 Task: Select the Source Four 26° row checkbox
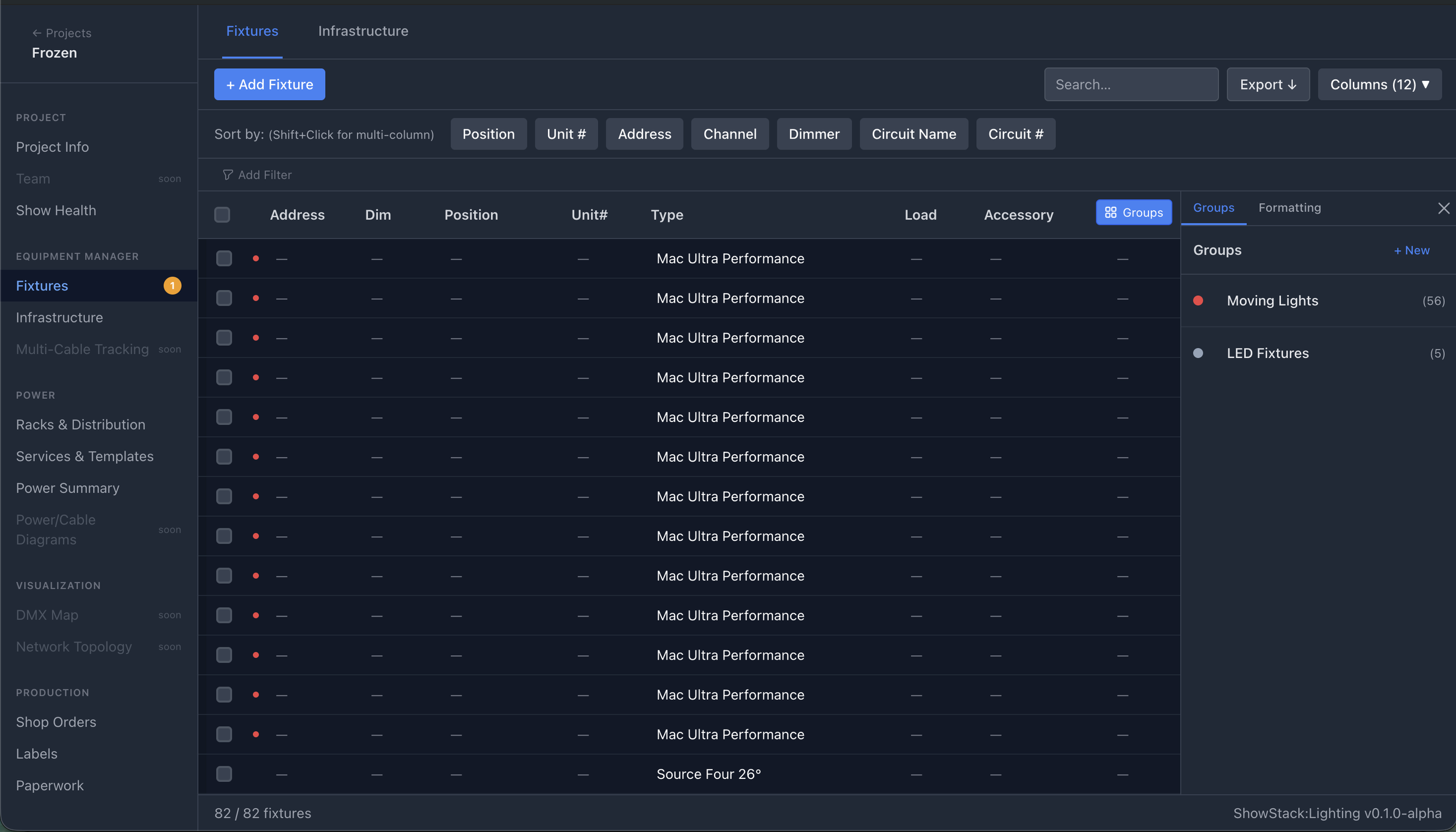pos(224,774)
